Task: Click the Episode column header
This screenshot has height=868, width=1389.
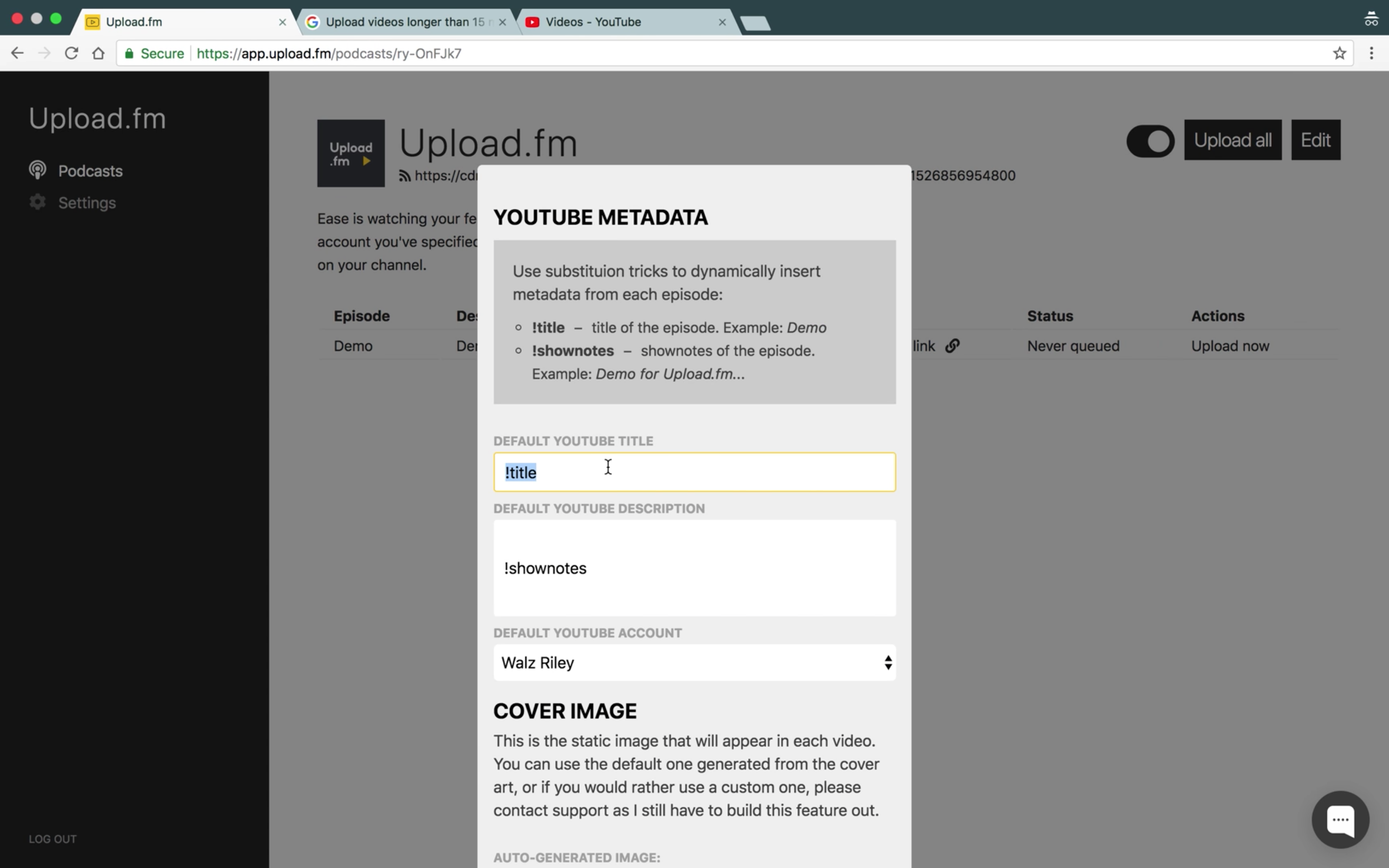Action: tap(362, 316)
